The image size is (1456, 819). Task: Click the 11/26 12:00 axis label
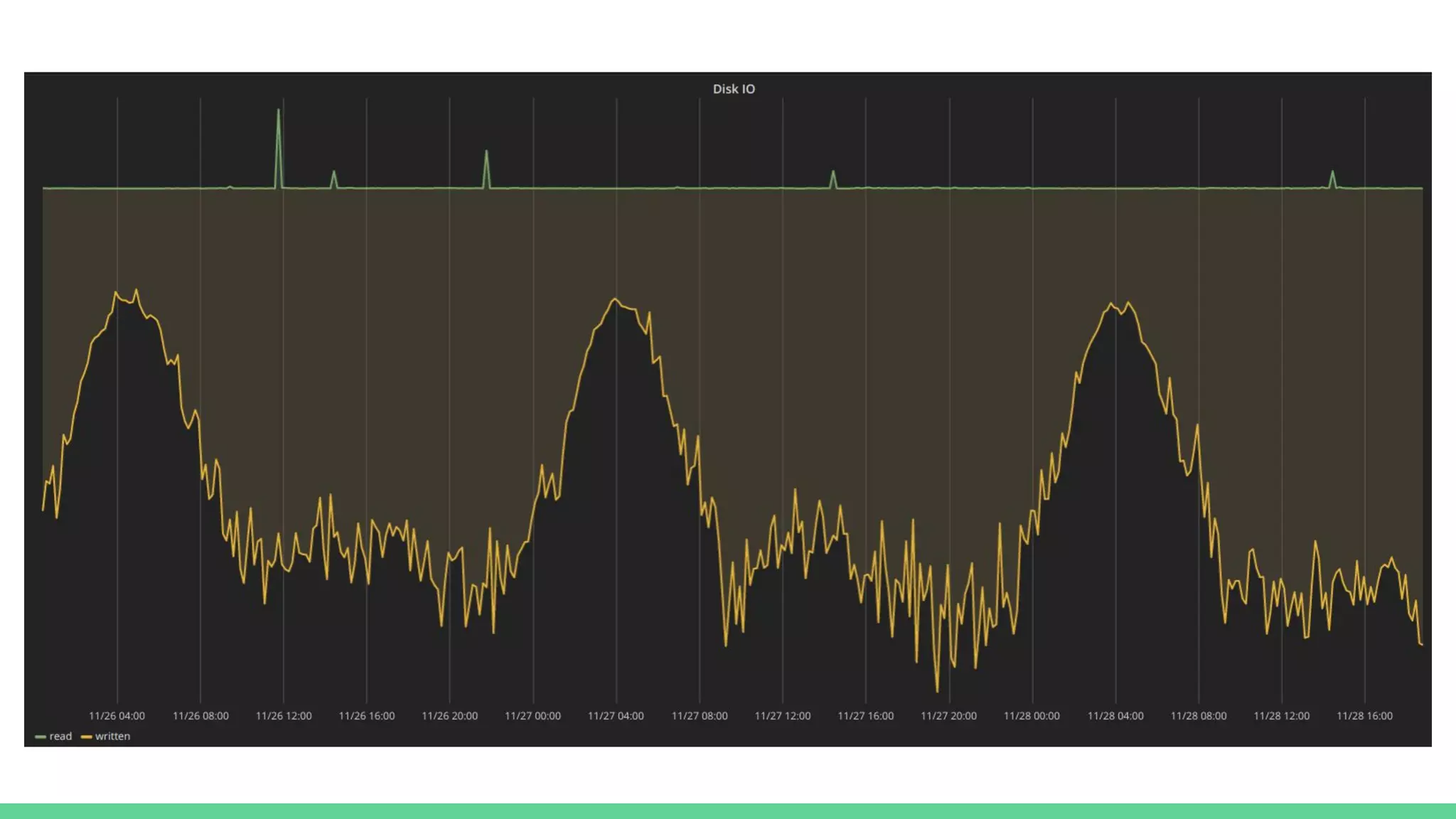coord(284,716)
